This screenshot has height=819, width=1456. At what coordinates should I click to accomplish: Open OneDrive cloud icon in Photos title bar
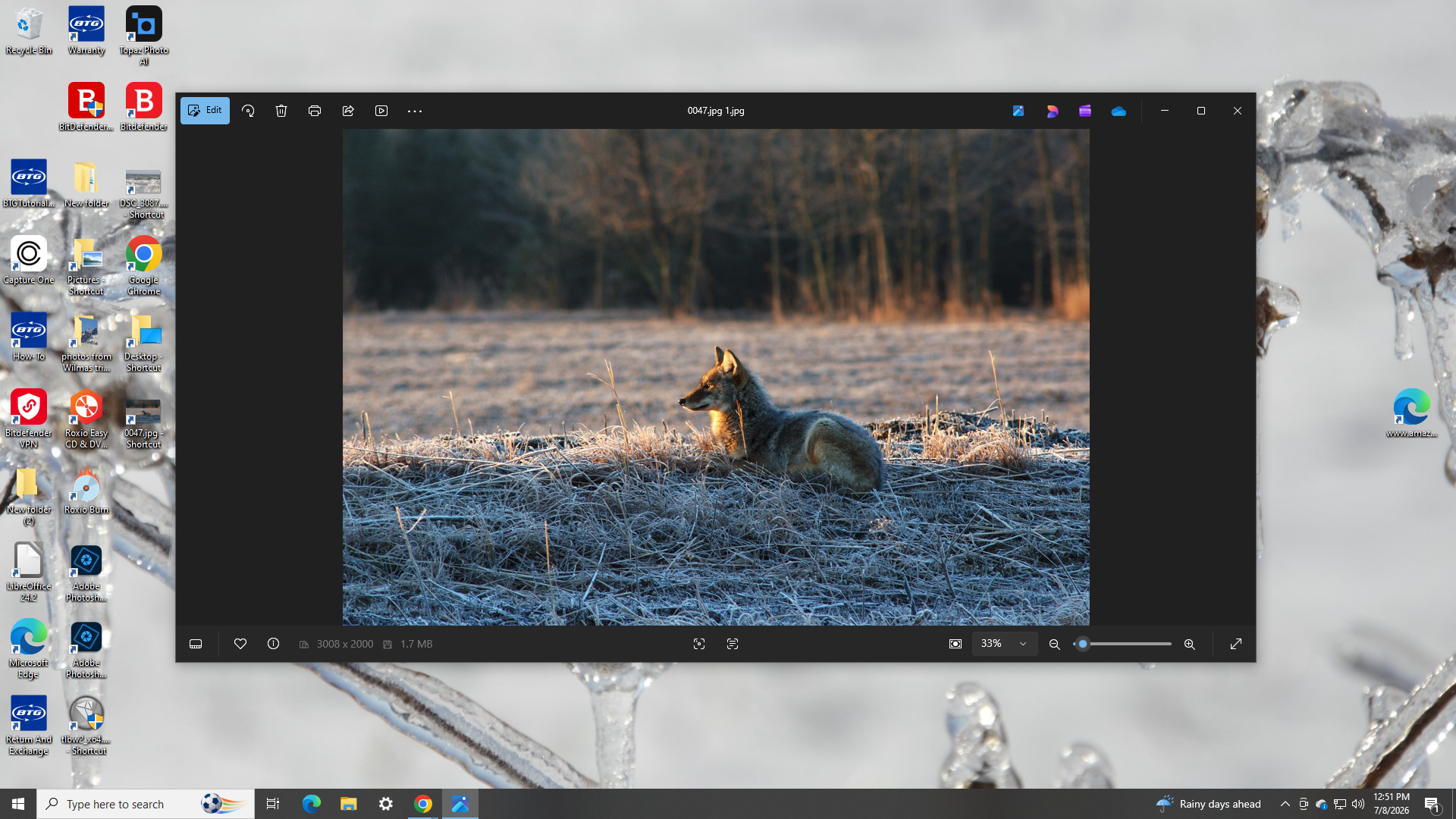pyautogui.click(x=1119, y=111)
